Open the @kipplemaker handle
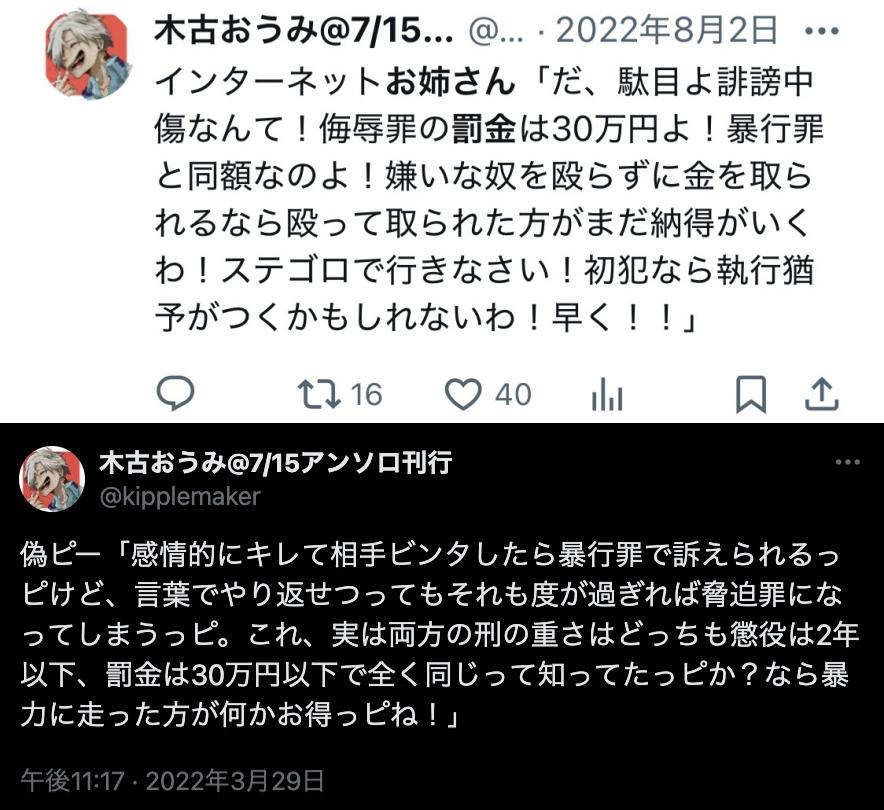Screen dimensions: 884x810 point(180,497)
